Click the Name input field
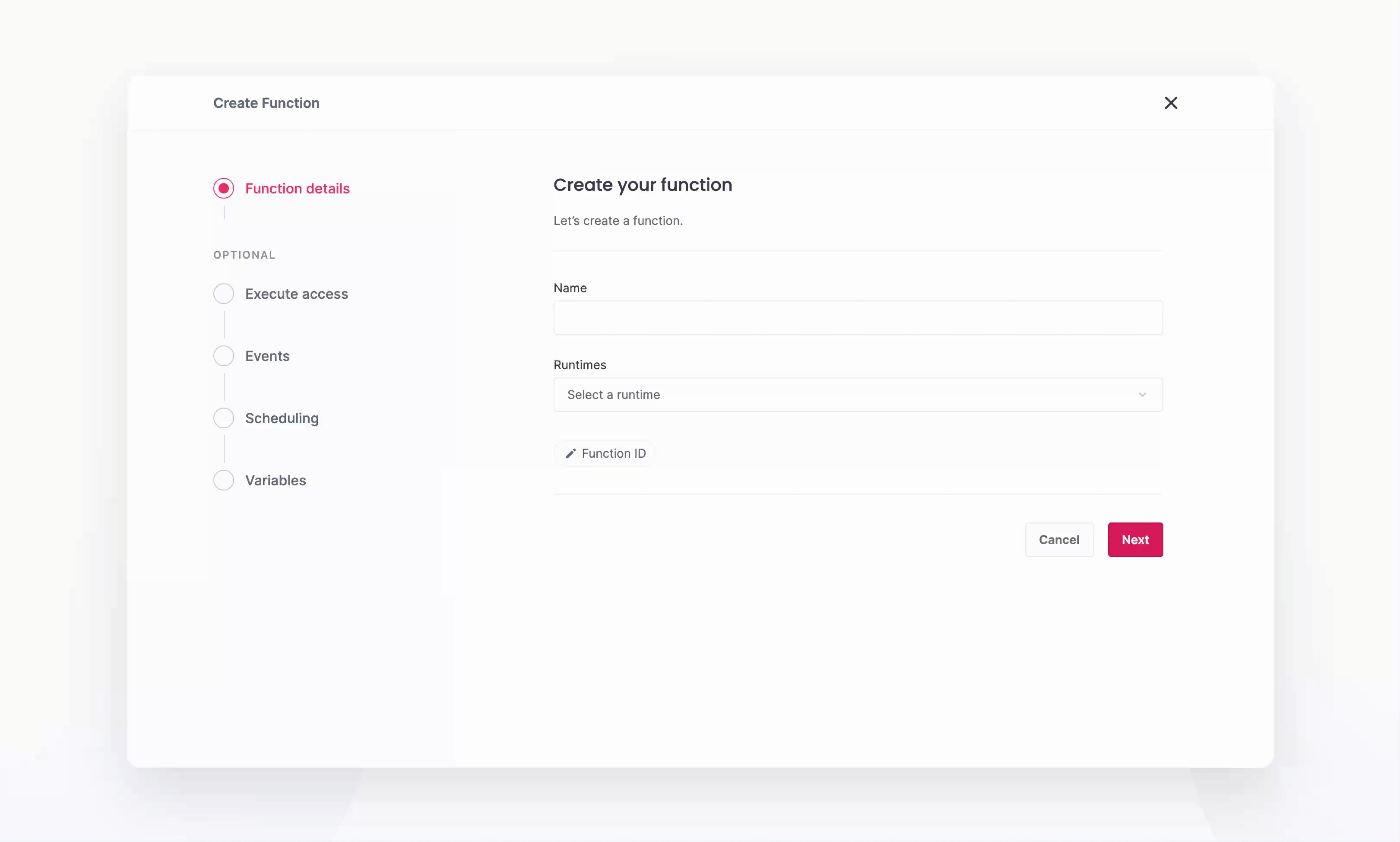The image size is (1400, 842). click(858, 317)
